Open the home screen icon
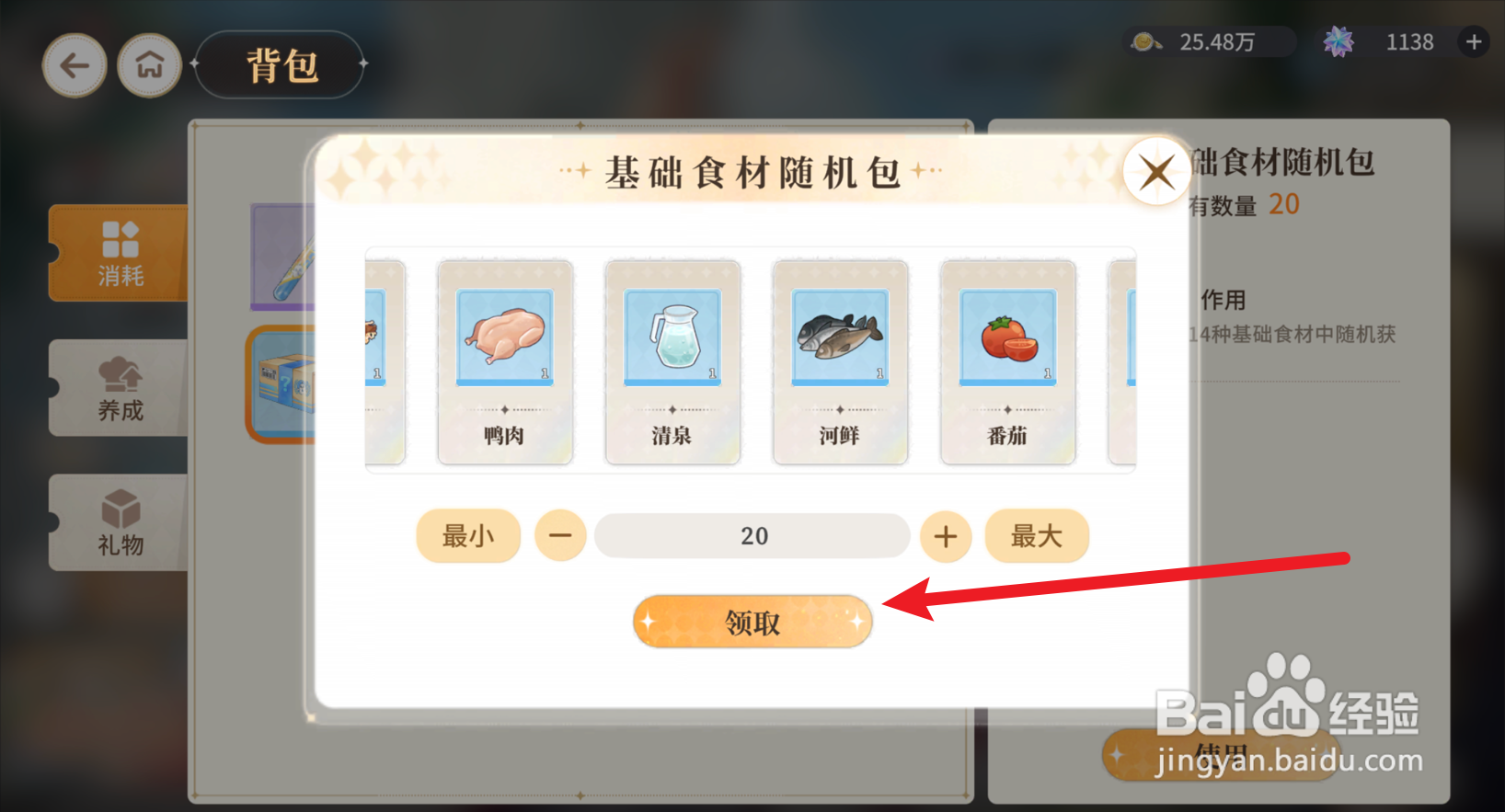 click(150, 65)
